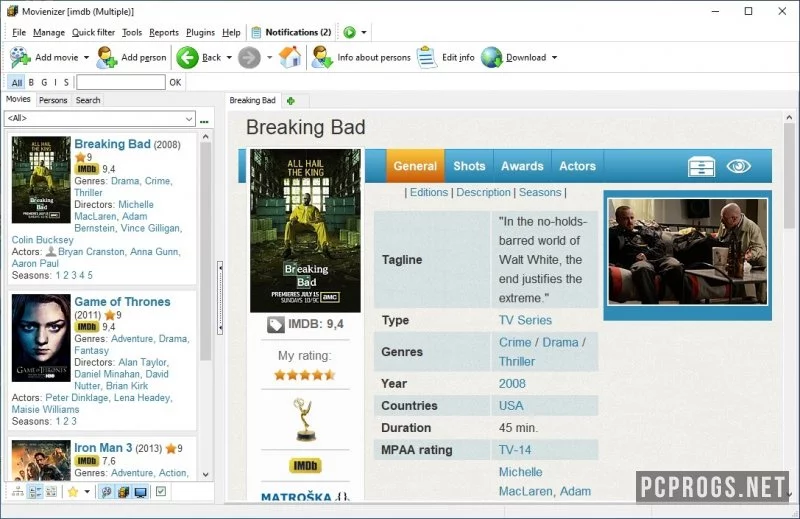This screenshot has width=800, height=519.
Task: Open the Actors tab
Action: point(578,166)
